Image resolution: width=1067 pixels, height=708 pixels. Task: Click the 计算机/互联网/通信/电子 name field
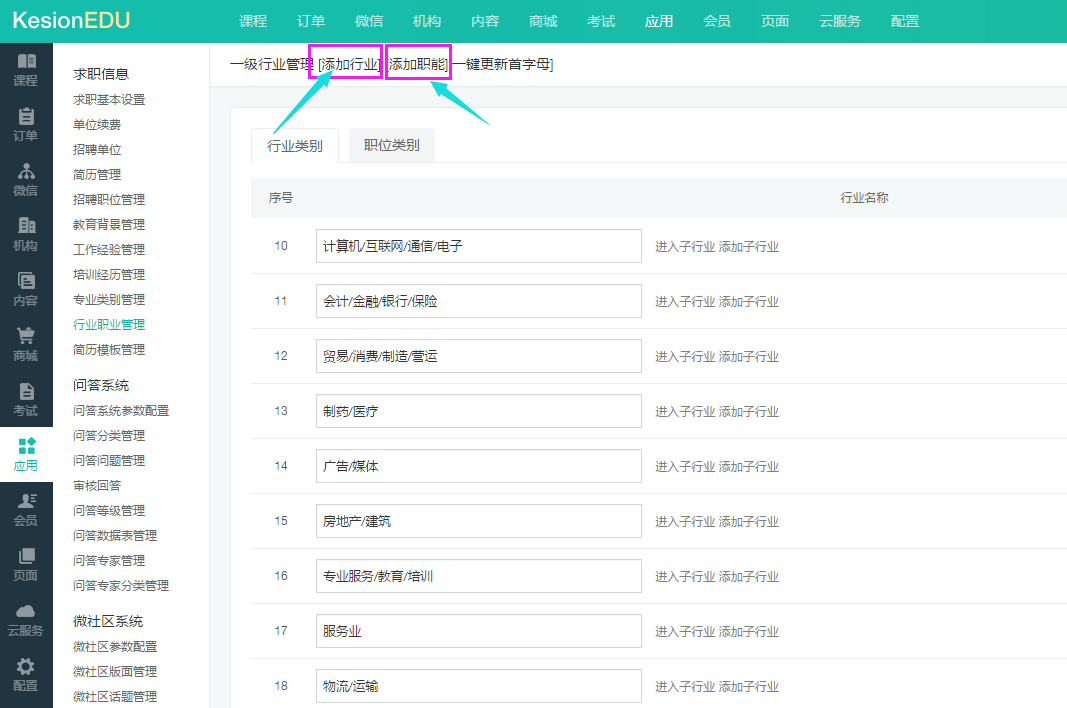coord(478,246)
